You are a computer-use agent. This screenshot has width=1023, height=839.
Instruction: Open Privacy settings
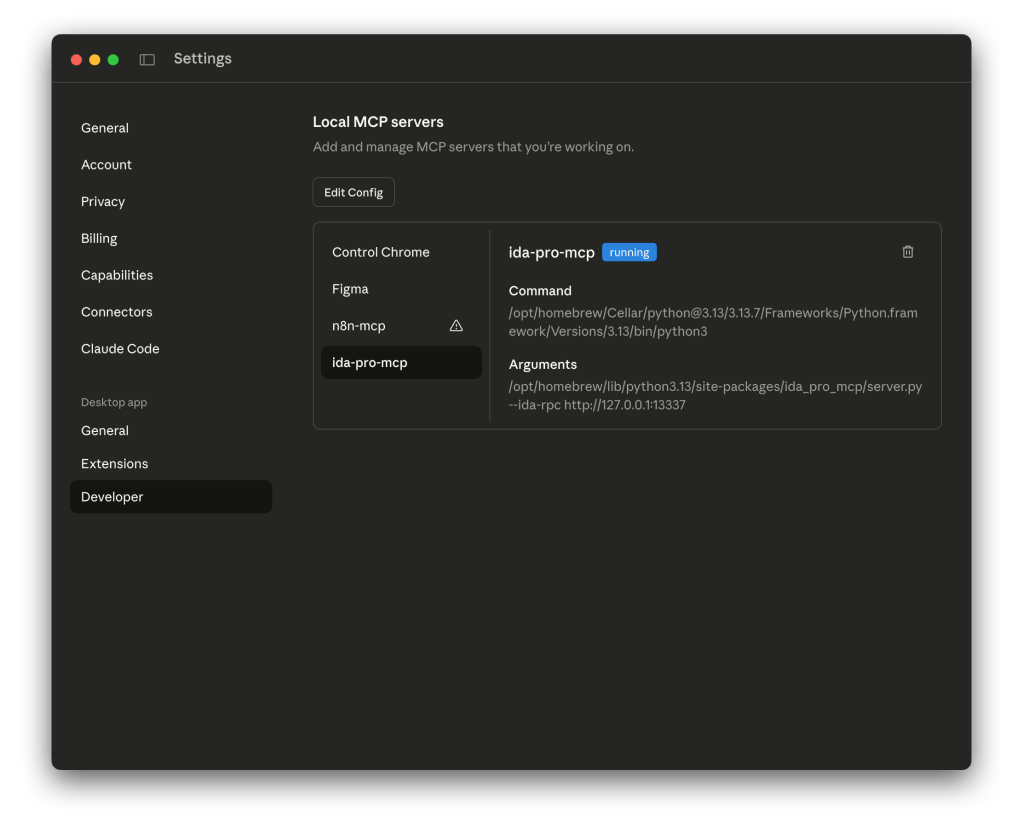[103, 202]
